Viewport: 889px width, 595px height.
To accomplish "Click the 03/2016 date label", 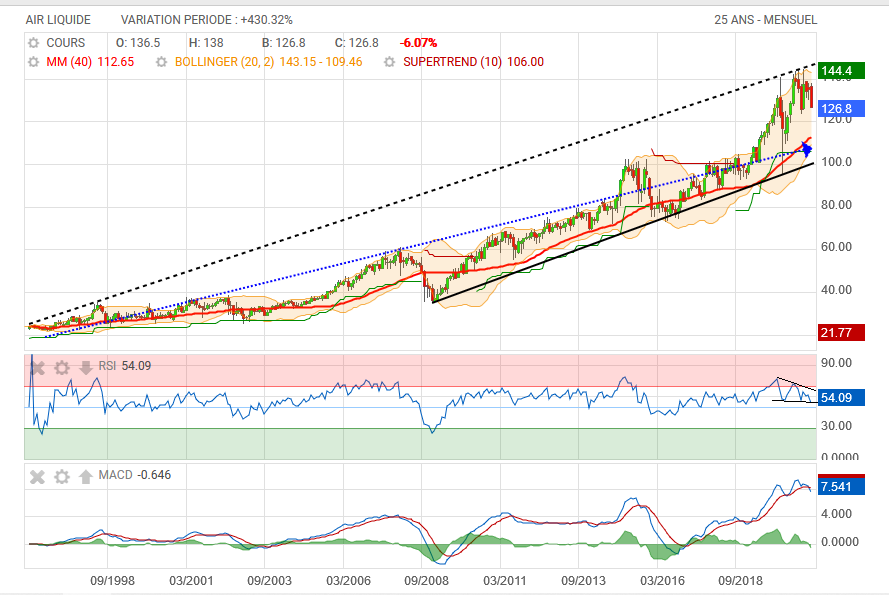I will click(662, 581).
